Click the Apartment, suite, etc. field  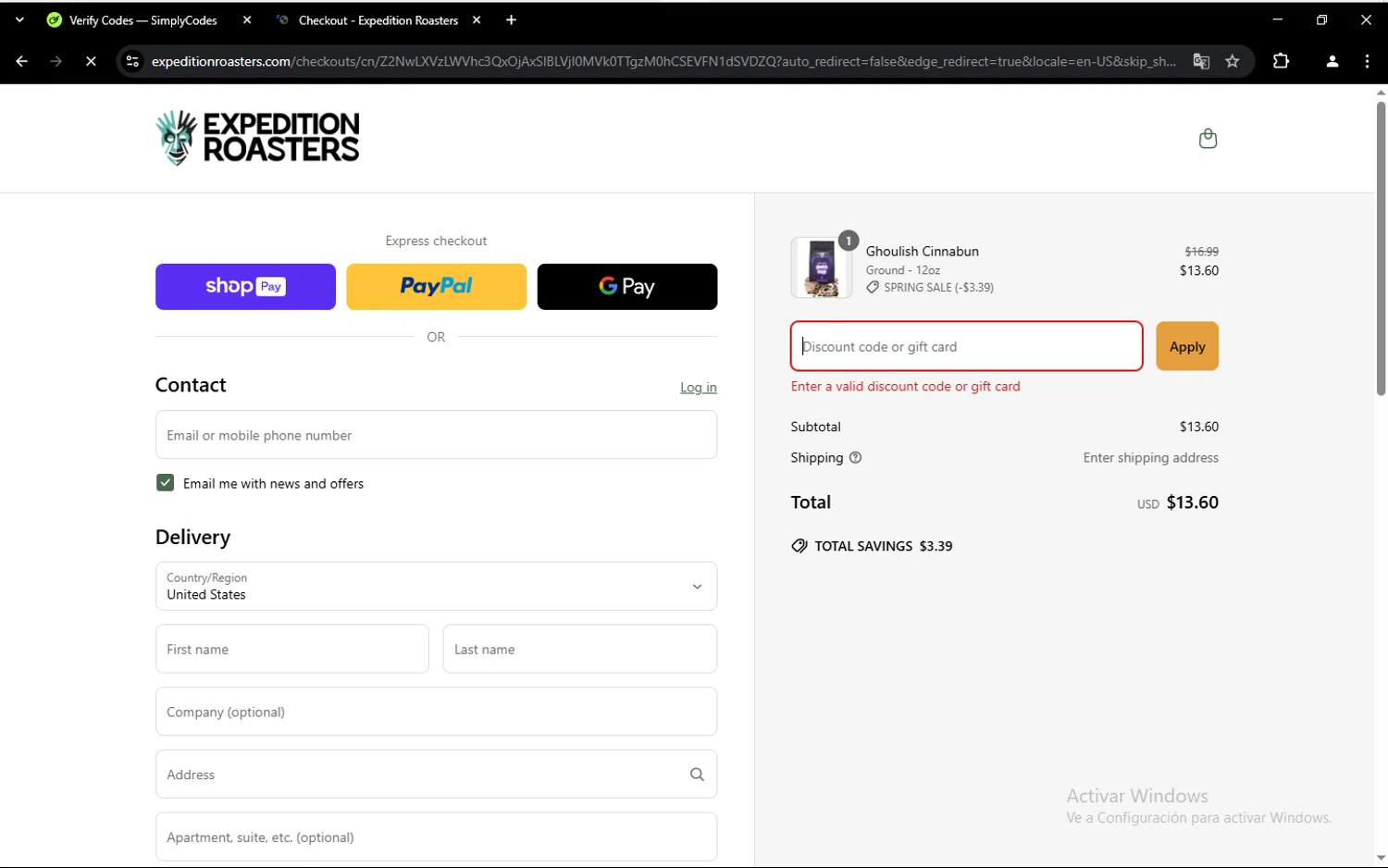pos(436,837)
